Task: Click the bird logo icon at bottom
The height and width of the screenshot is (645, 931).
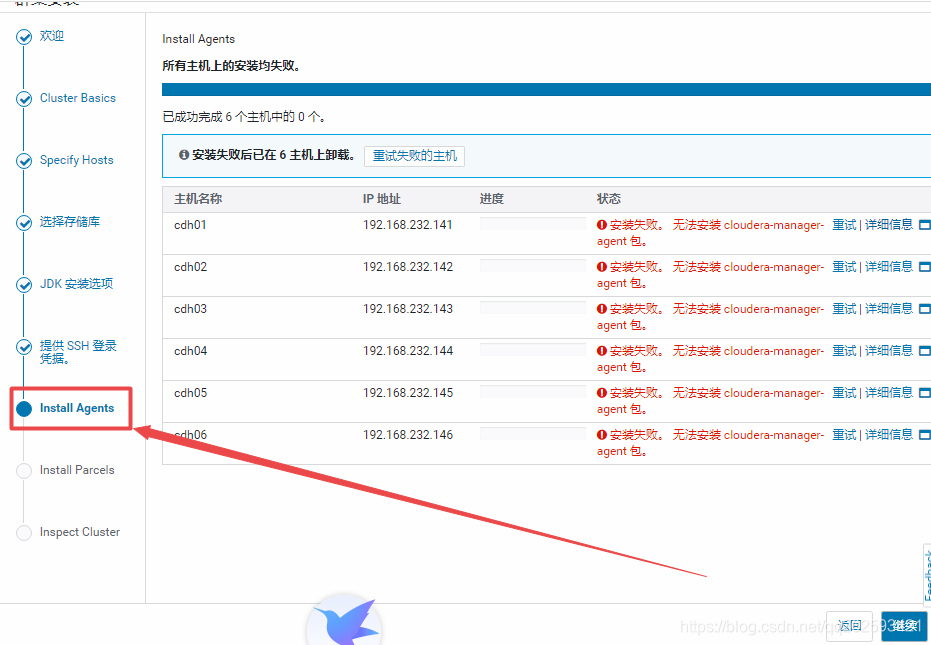Action: click(346, 619)
